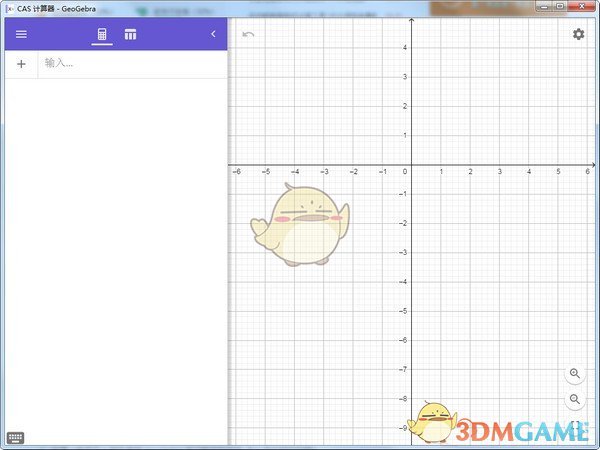Switch to the Algebra calculator tab
The height and width of the screenshot is (450, 600).
pos(102,34)
